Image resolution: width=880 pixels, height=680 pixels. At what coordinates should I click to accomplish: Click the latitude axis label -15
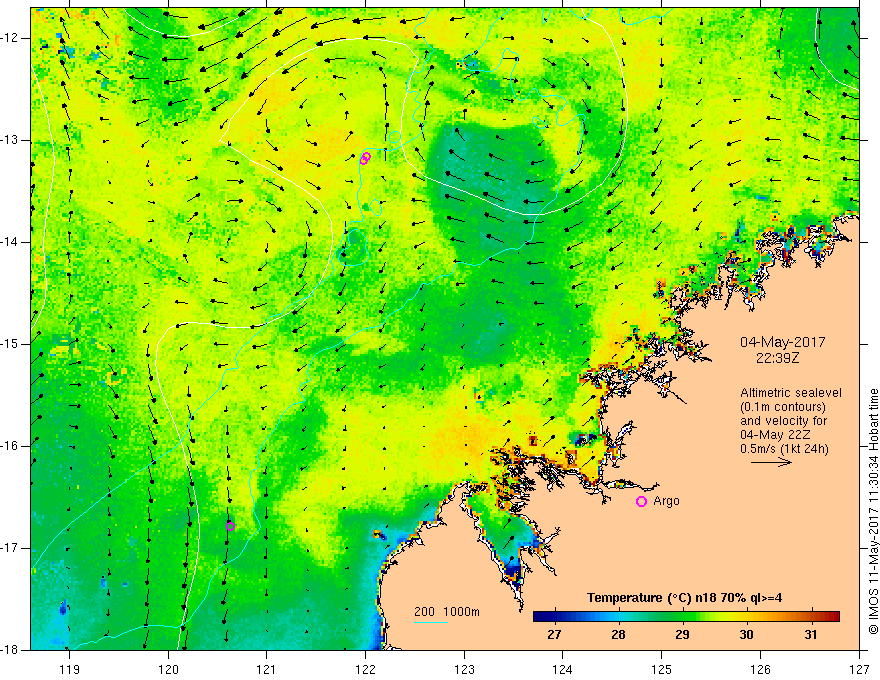[x=10, y=344]
